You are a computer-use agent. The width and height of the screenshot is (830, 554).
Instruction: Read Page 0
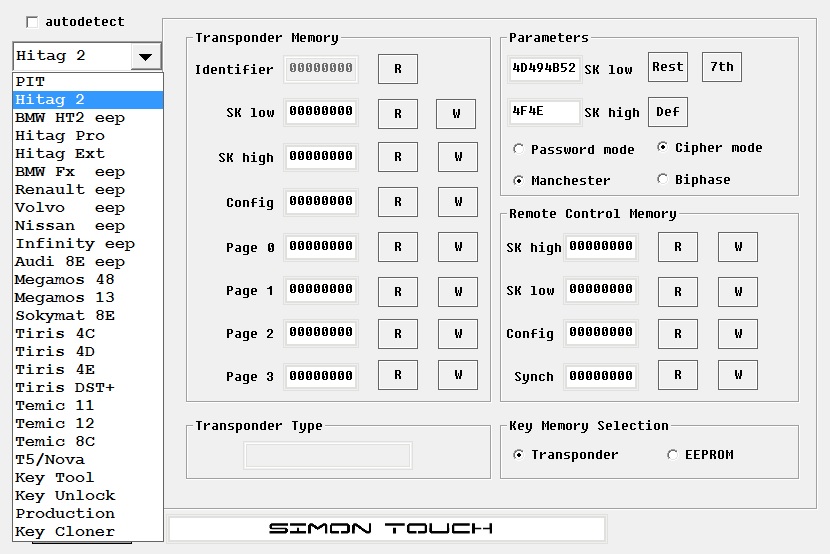tap(398, 247)
